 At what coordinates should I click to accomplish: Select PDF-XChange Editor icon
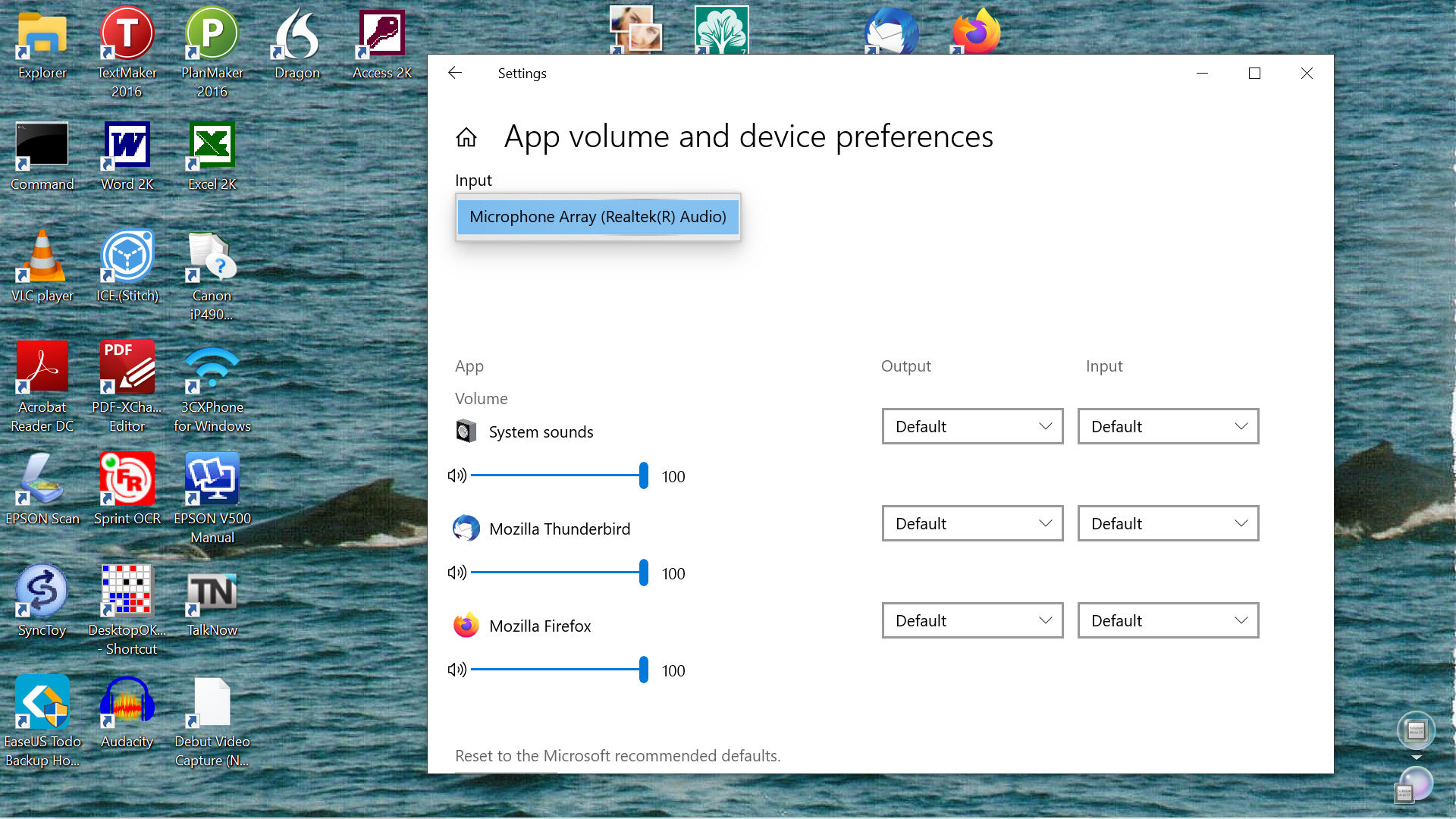pos(127,387)
